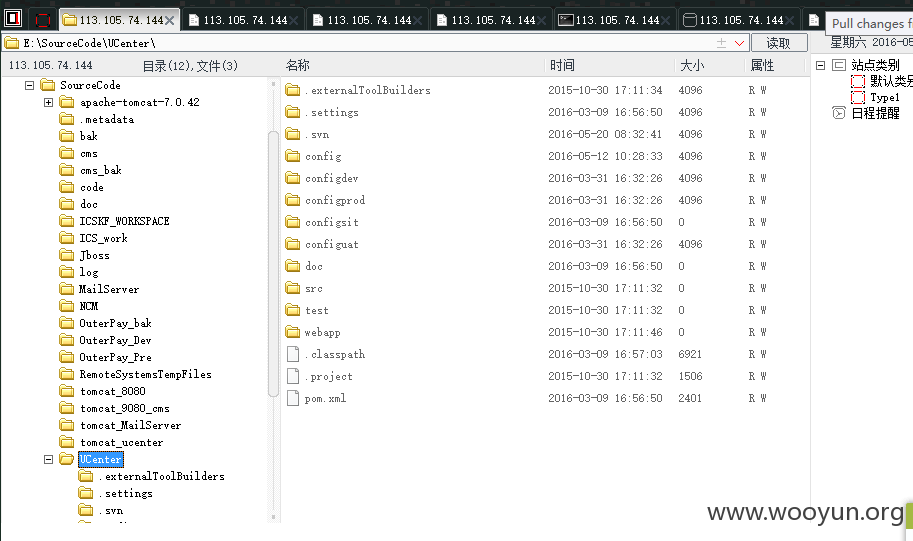This screenshot has height=541, width=913.
Task: Click the .project file icon
Action: [293, 376]
